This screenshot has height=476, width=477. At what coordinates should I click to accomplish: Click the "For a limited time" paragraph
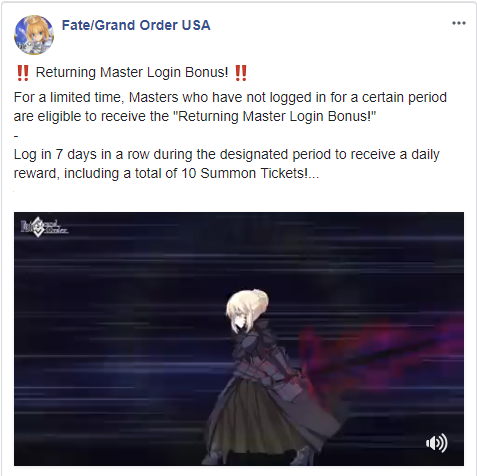point(230,107)
